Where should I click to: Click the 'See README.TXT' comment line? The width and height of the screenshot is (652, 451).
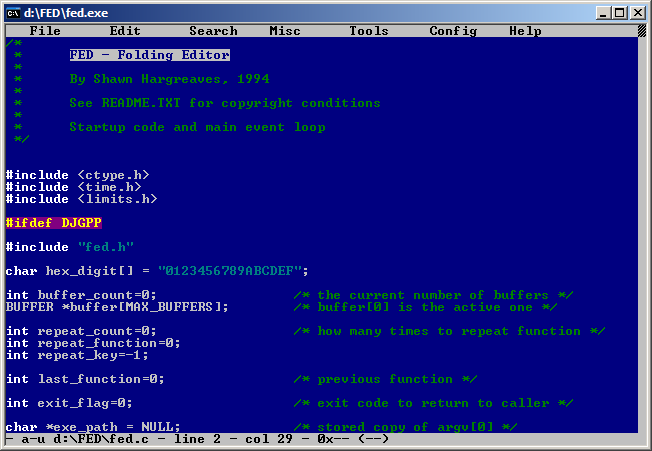pos(224,103)
